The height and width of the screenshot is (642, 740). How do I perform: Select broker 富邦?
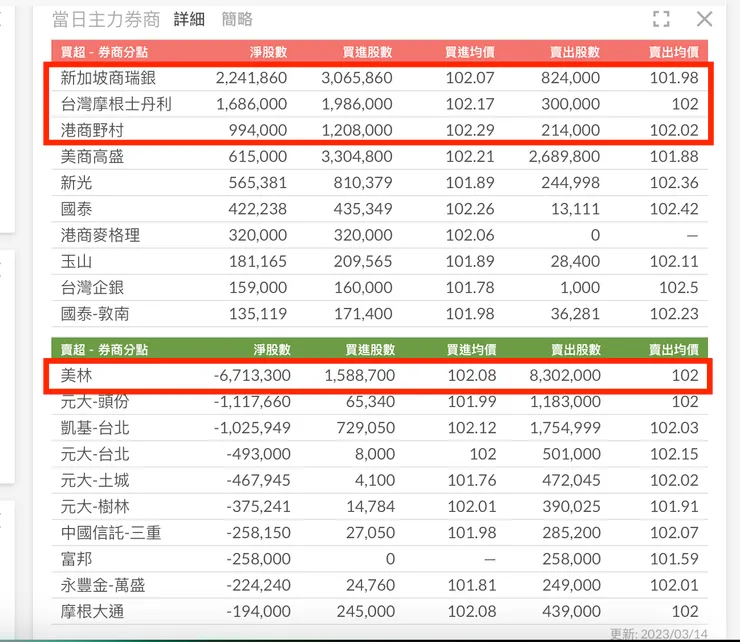pos(76,559)
